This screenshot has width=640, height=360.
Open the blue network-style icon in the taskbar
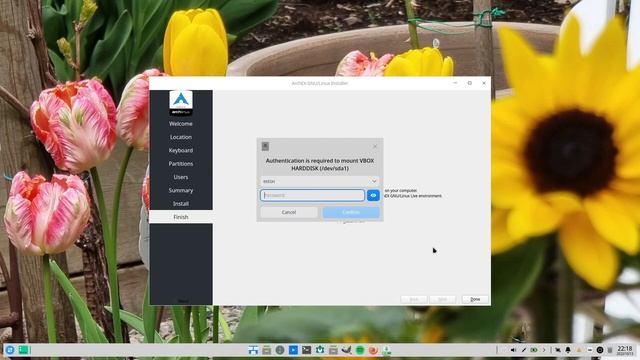click(253, 350)
